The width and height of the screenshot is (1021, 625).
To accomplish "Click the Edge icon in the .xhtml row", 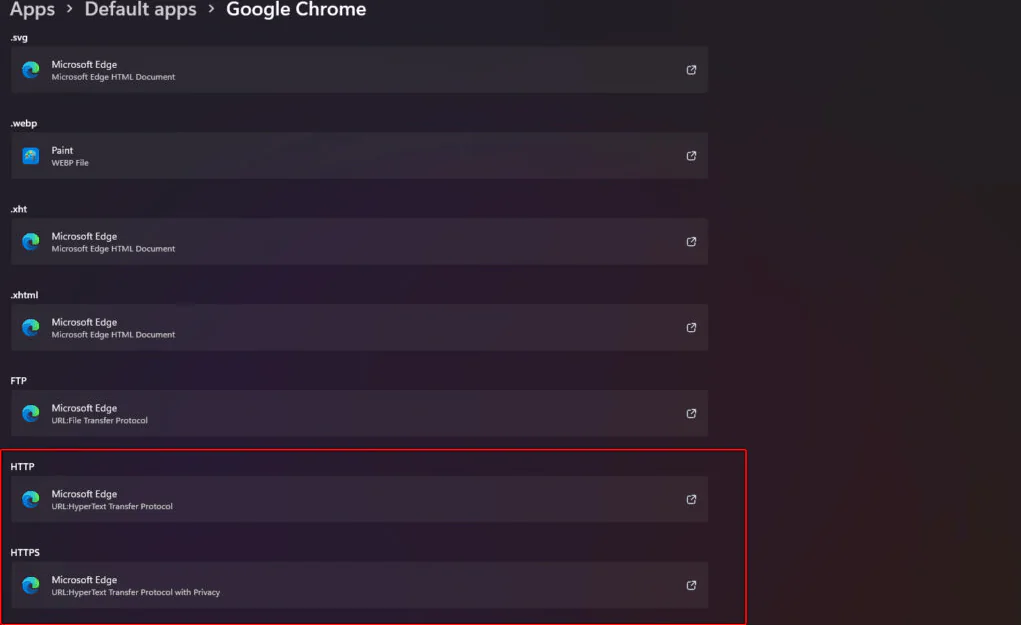I will pyautogui.click(x=31, y=328).
